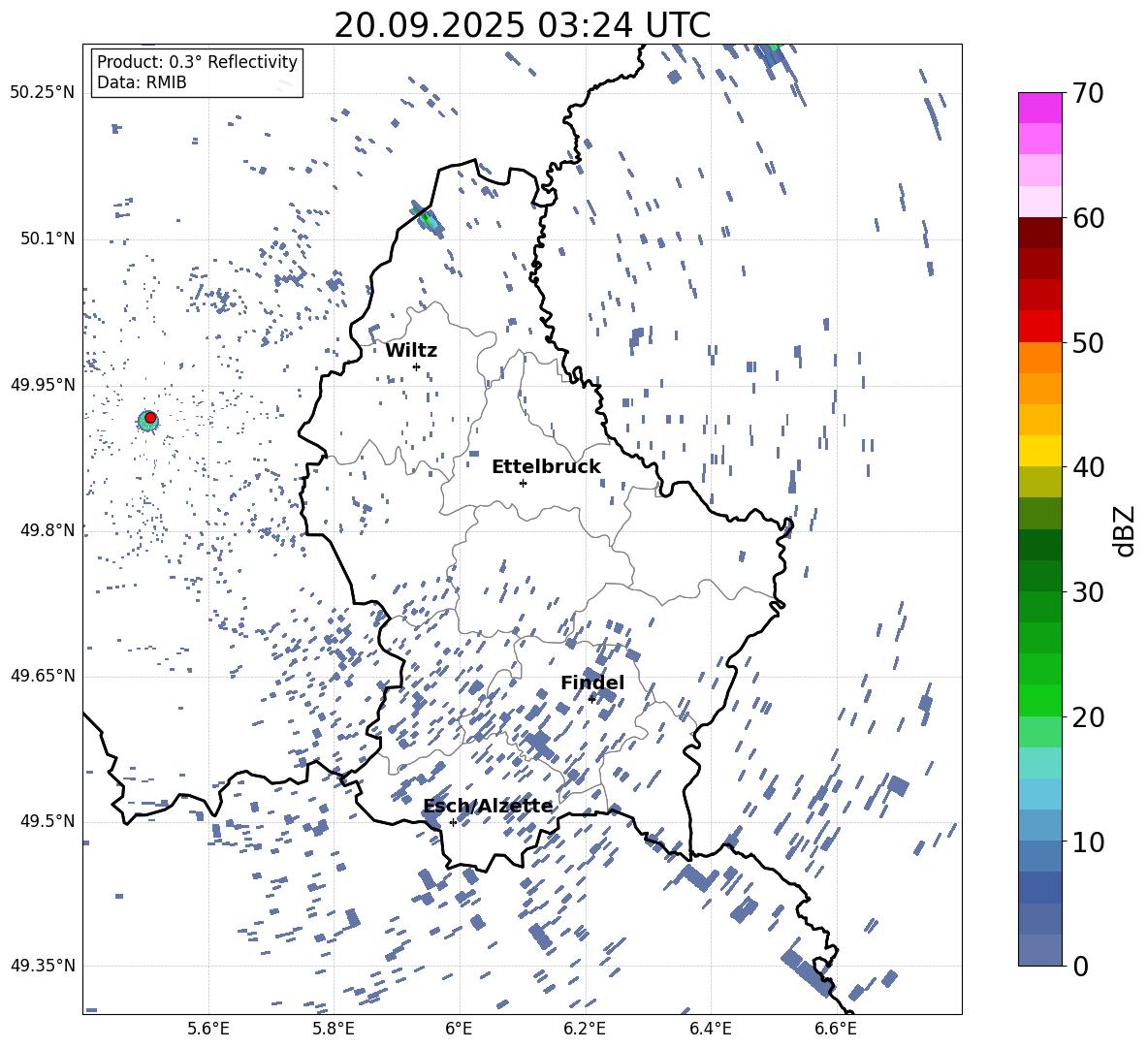Click the yellow swatch just above 40 dBZ

tap(1039, 451)
